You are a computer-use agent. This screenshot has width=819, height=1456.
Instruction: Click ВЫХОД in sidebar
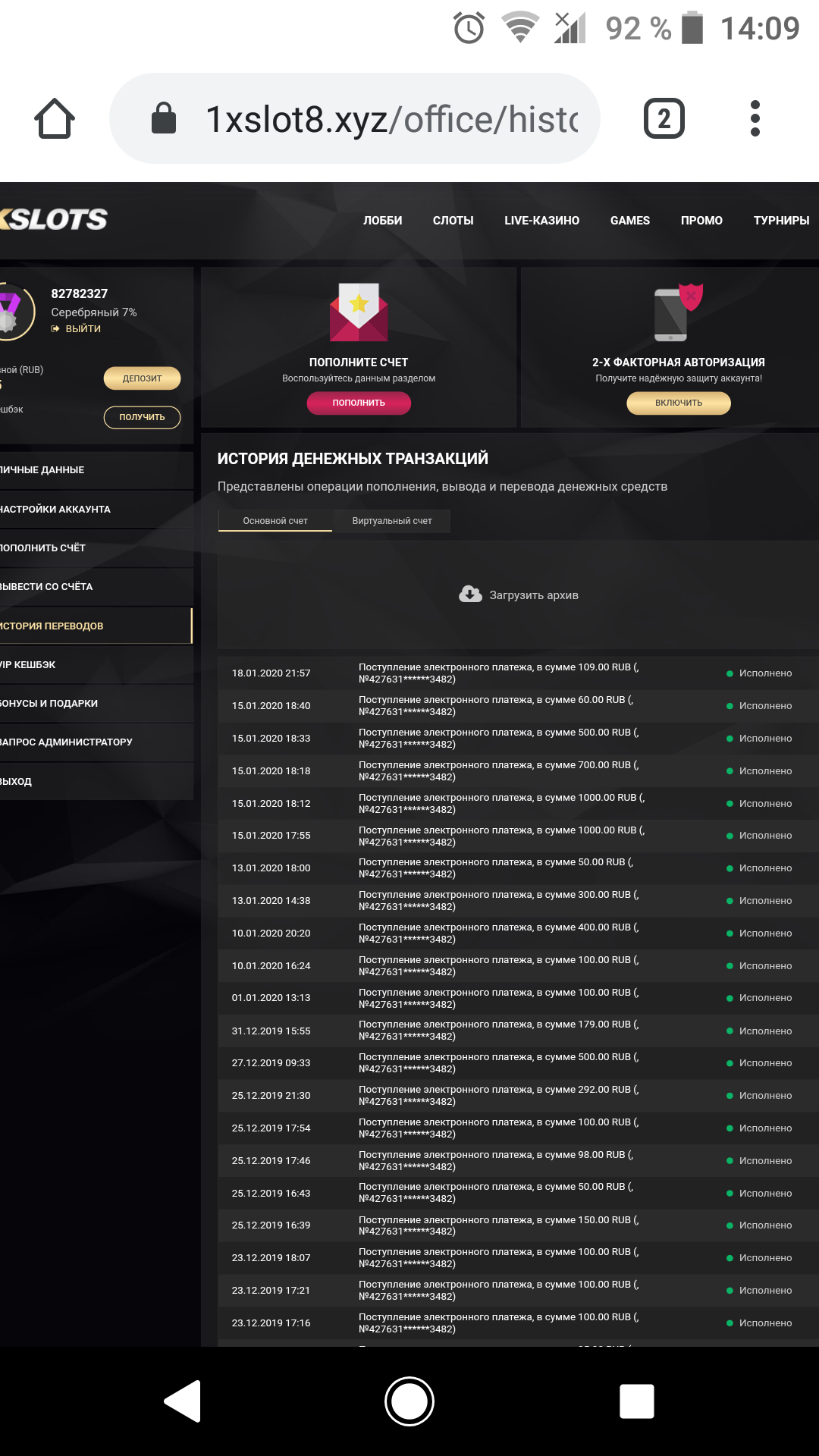(96, 782)
